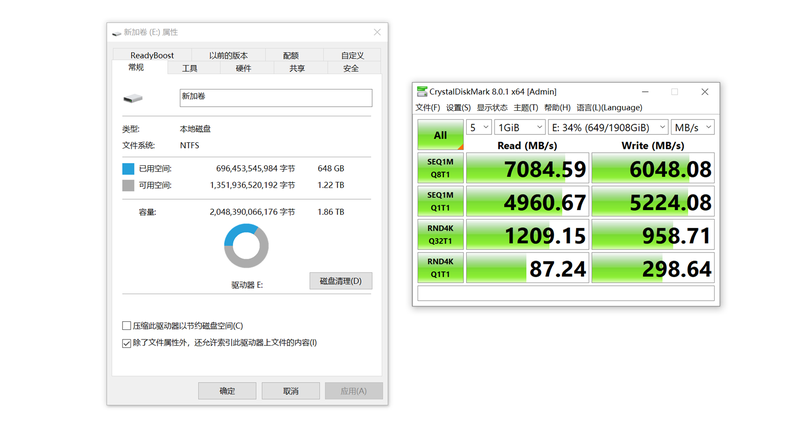Screen dimensions: 800x429
Task: Click the 648 GB used space text
Action: (x=331, y=168)
